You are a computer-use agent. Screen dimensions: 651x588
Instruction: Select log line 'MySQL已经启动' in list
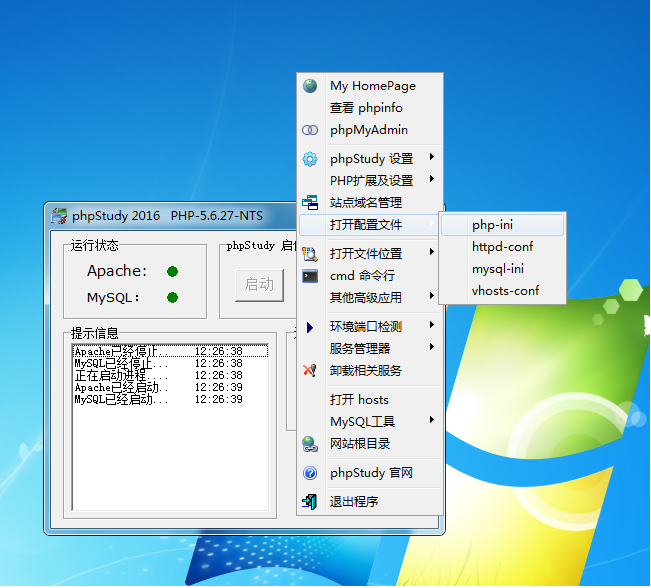(x=170, y=400)
